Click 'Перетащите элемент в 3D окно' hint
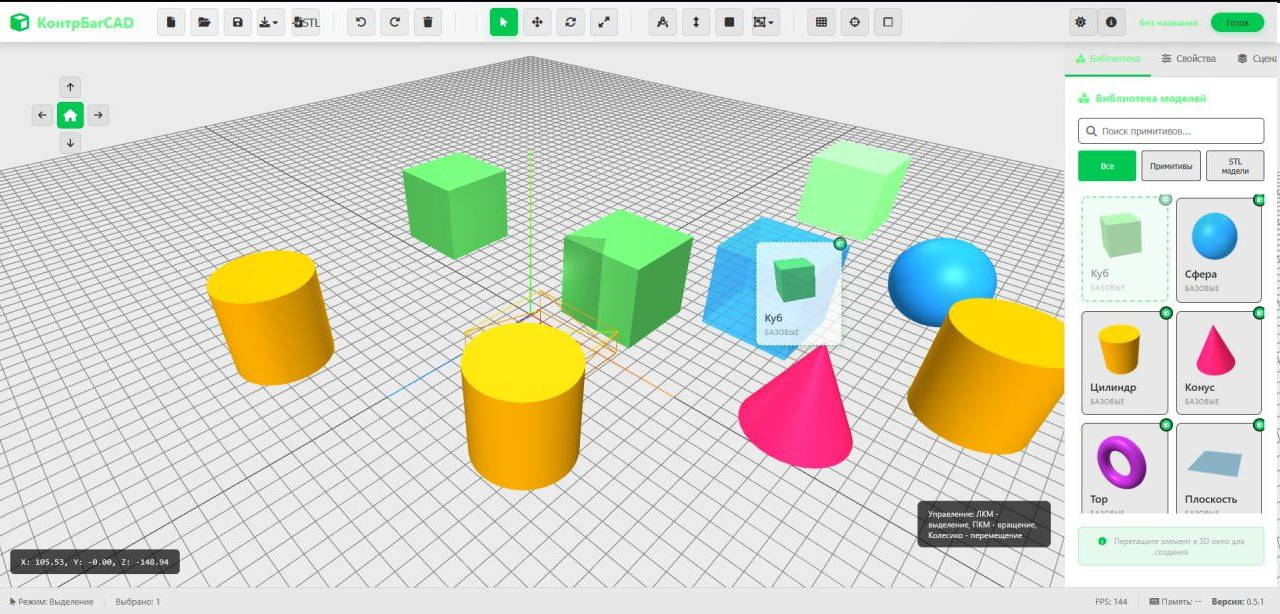 pos(1171,546)
